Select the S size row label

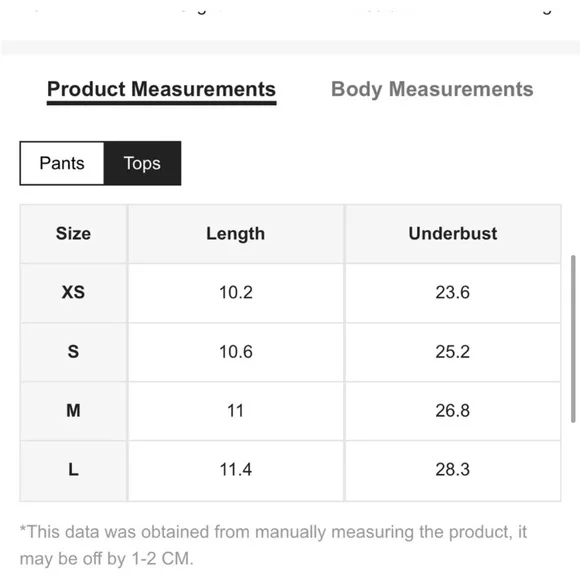point(73,352)
